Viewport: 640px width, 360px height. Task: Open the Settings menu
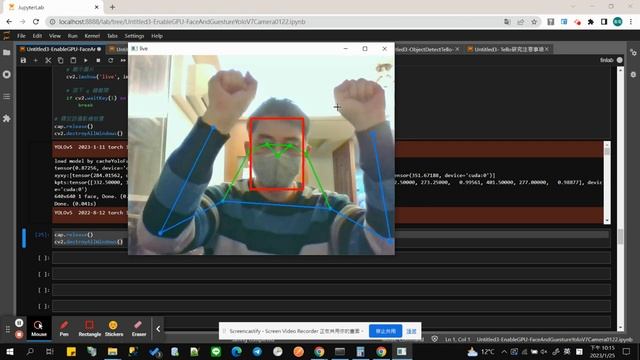tap(134, 36)
